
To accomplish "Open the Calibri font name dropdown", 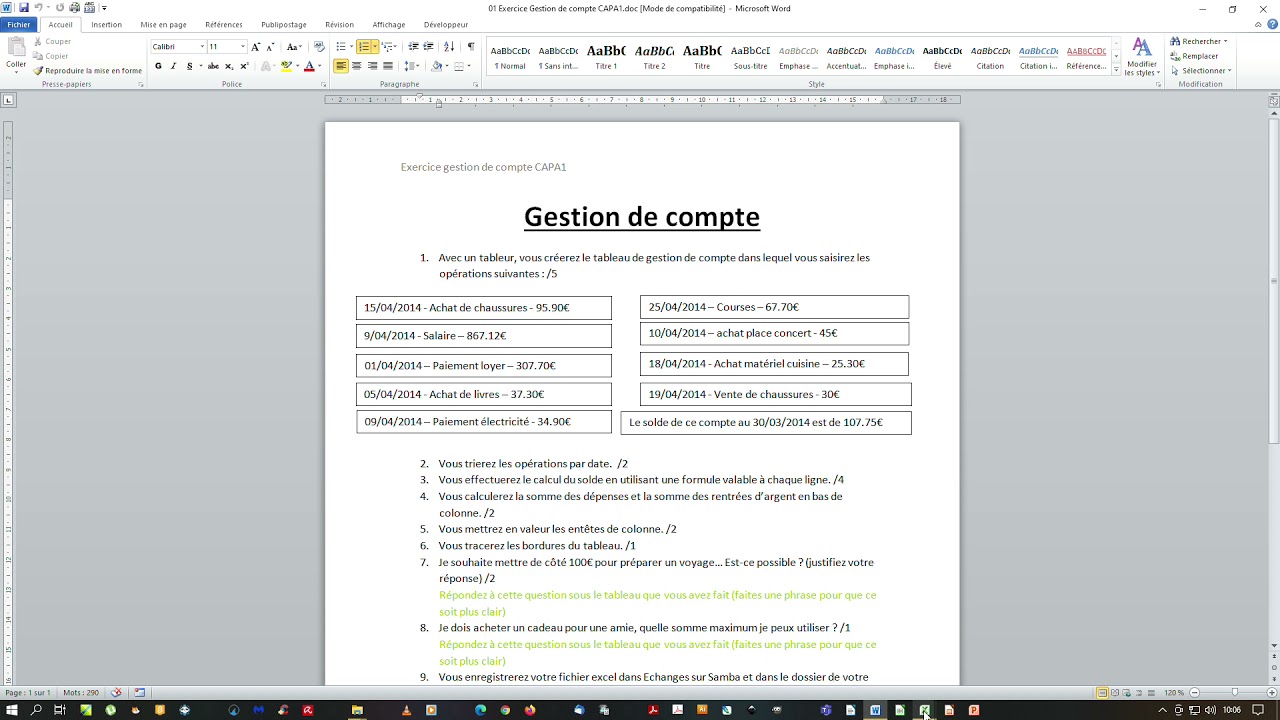I will [x=202, y=47].
